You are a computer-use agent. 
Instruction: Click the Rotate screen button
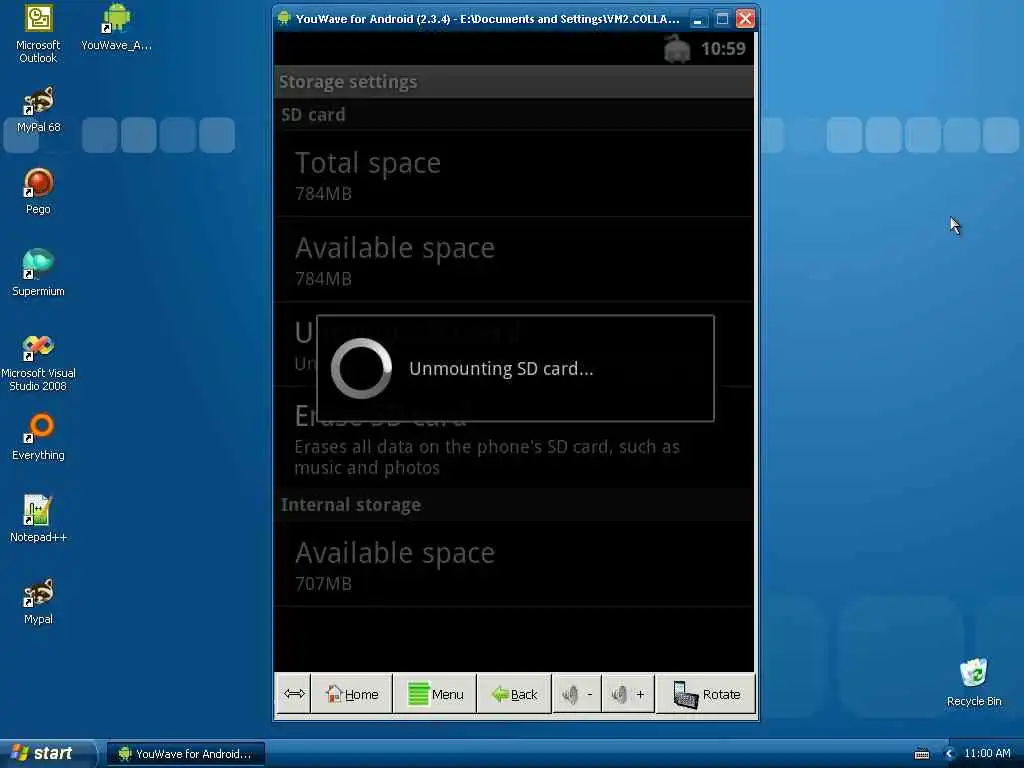click(x=705, y=694)
